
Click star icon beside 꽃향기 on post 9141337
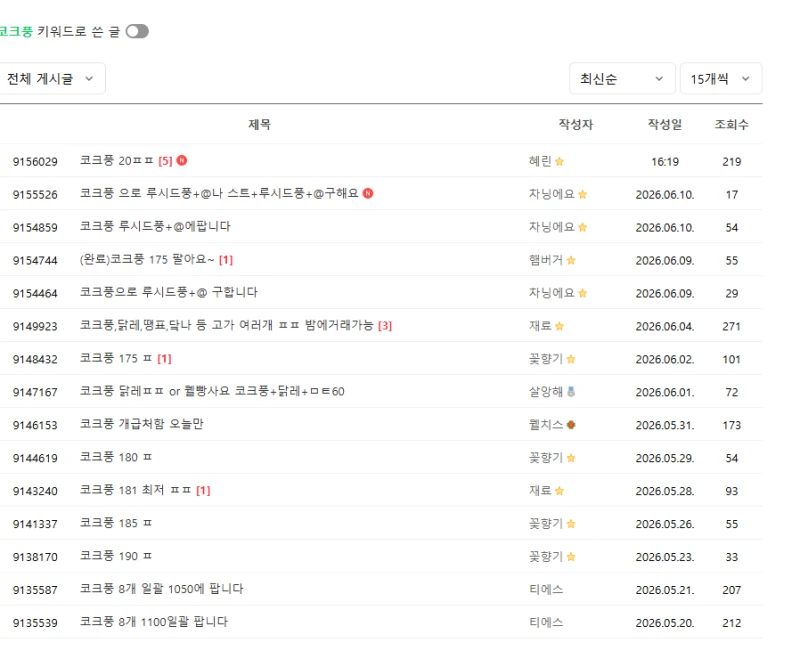coord(571,523)
